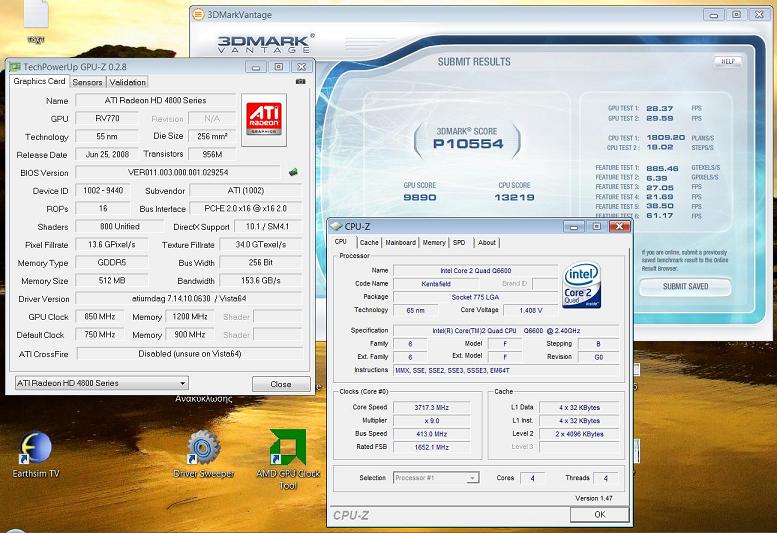The width and height of the screenshot is (777, 533).
Task: Open the SPD tab in CPU-Z
Action: (x=459, y=243)
